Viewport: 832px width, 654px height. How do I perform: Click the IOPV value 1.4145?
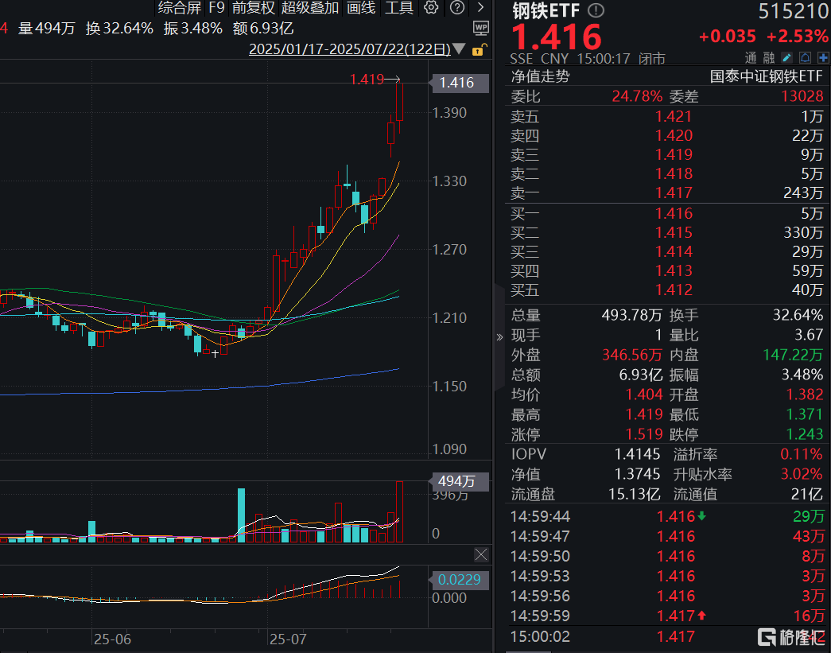coord(637,455)
